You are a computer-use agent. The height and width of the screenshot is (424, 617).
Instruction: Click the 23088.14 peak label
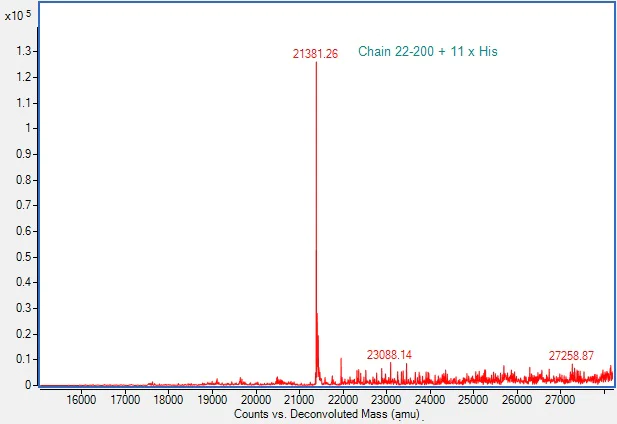pos(389,355)
